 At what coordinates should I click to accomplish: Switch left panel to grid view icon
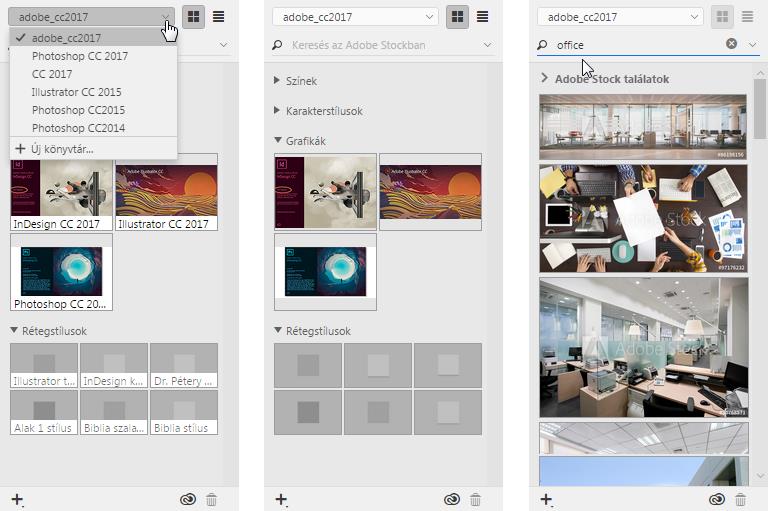coord(193,17)
